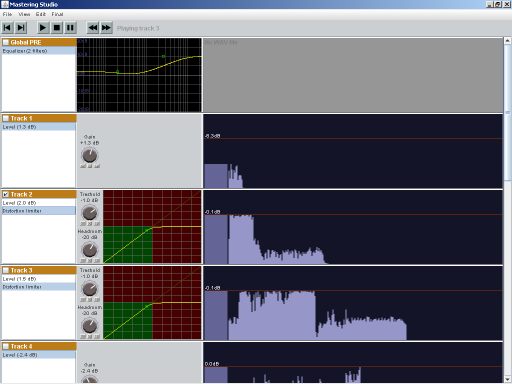Stop playback with the square Stop button

point(57,28)
